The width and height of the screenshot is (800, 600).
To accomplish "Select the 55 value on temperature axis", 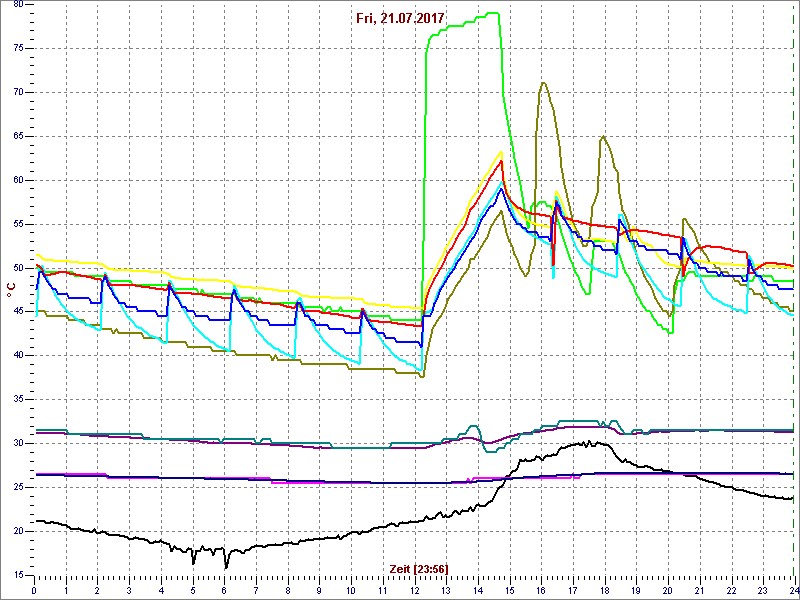I will click(19, 224).
